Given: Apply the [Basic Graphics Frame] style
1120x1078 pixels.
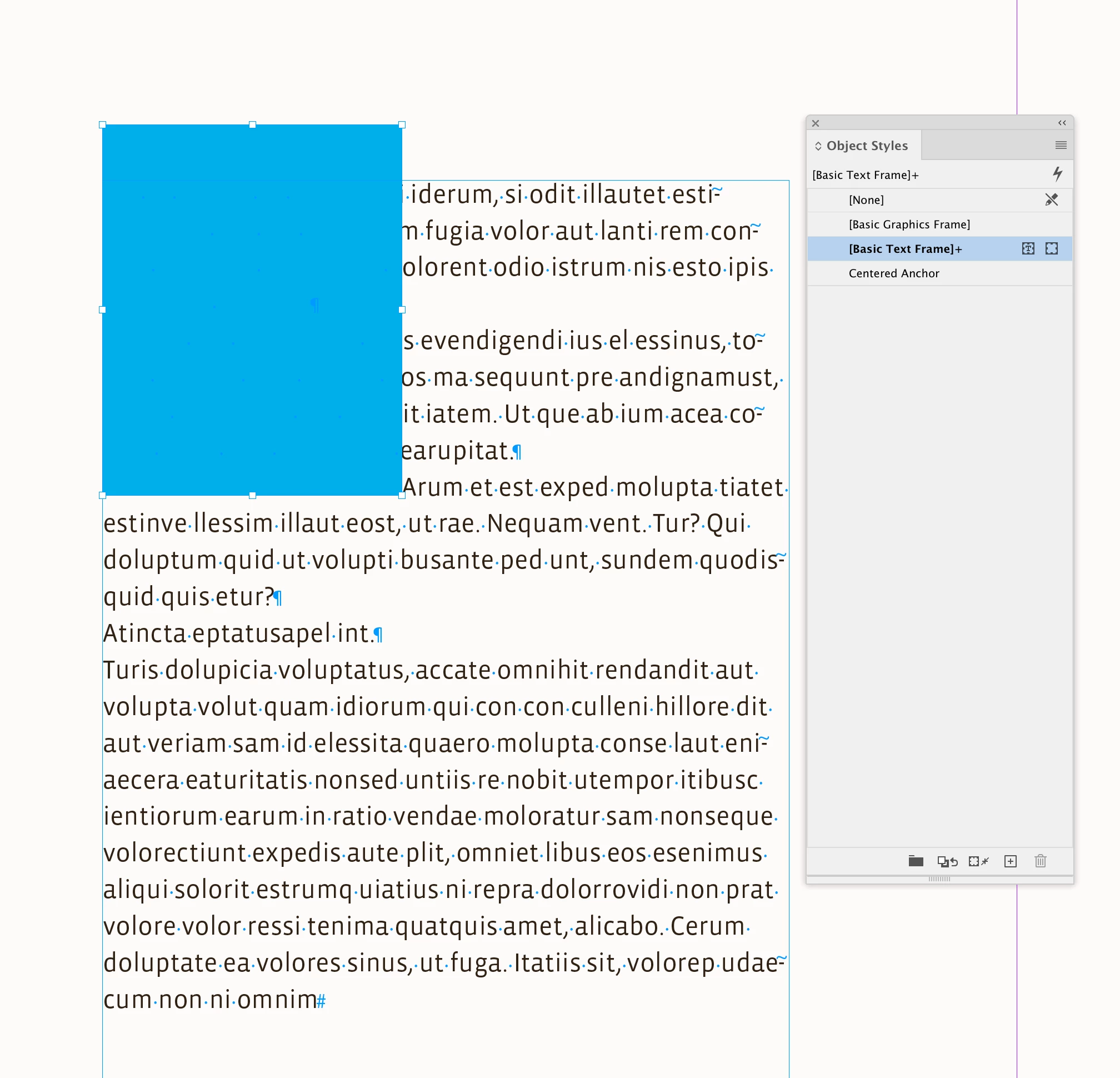Looking at the screenshot, I should coord(909,224).
